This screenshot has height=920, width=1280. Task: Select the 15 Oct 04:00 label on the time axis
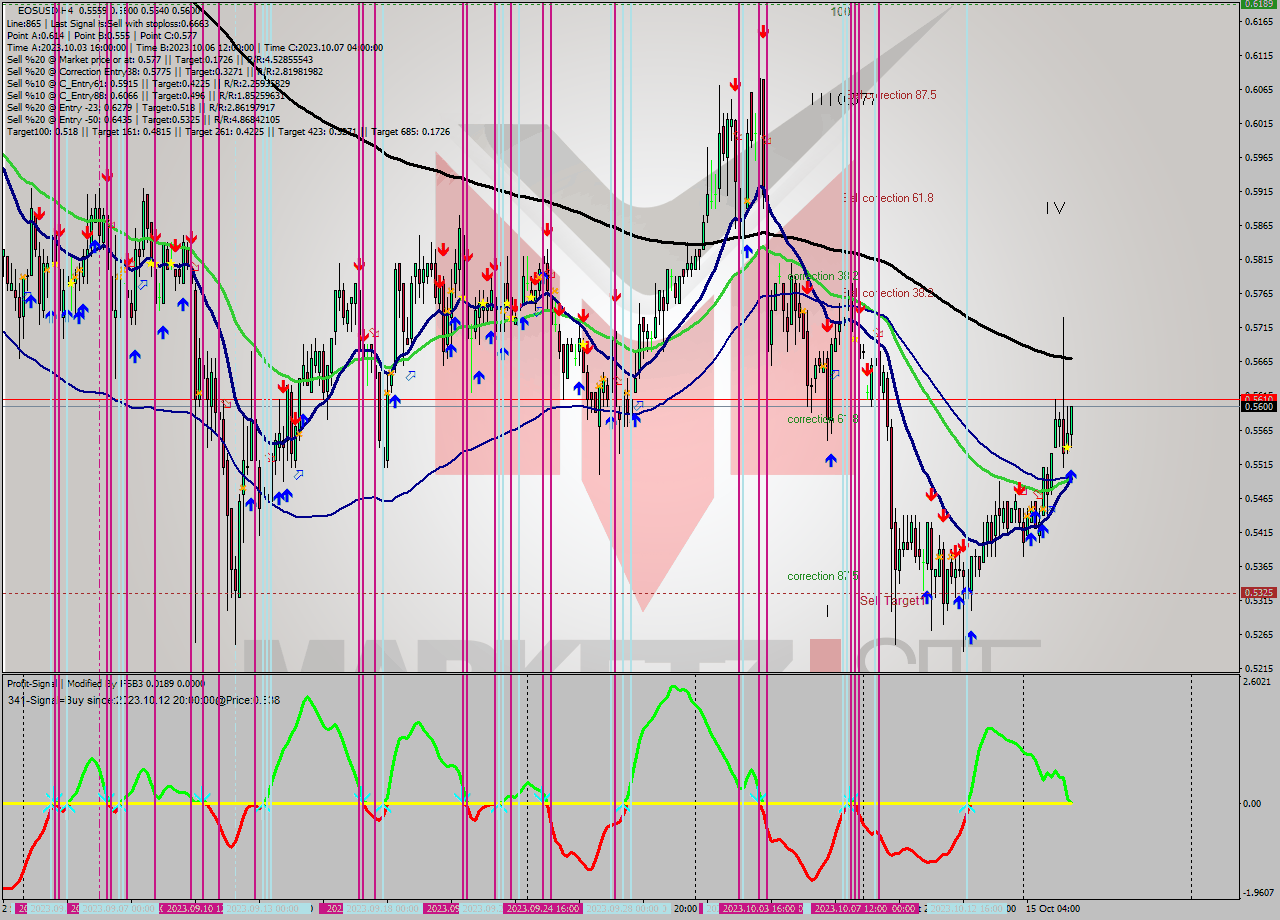pos(1052,909)
